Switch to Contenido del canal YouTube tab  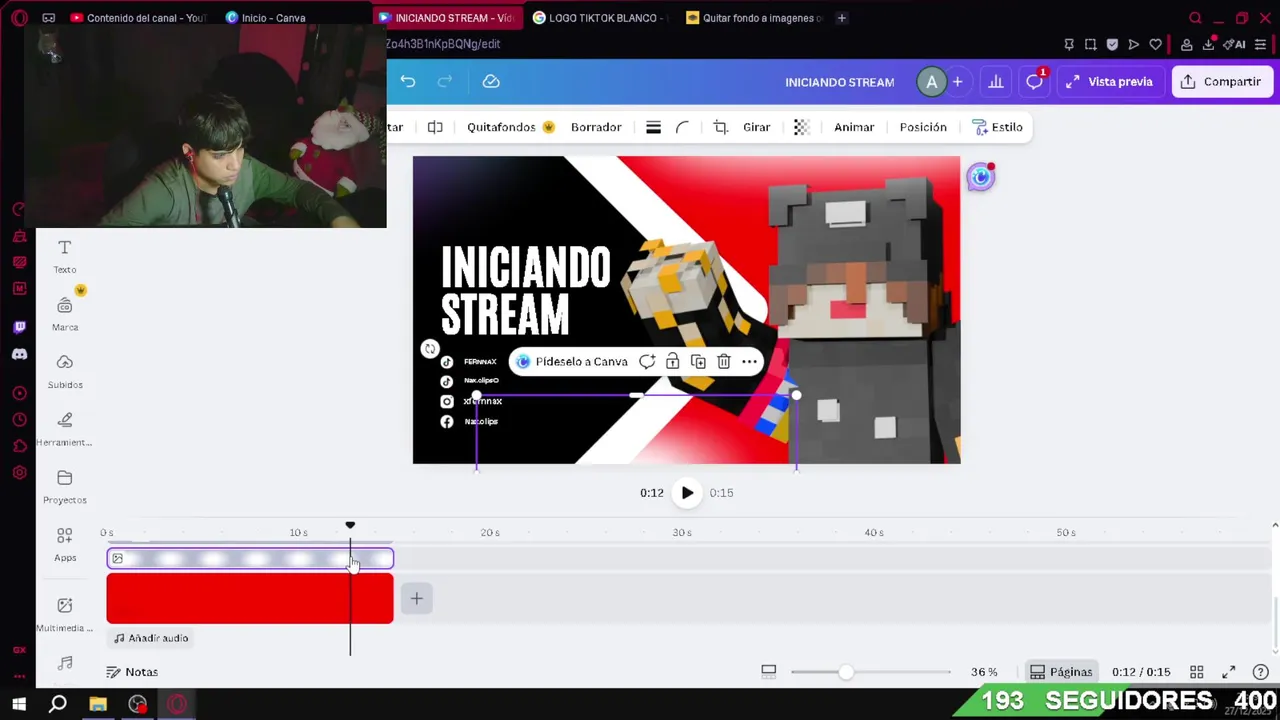pyautogui.click(x=137, y=18)
